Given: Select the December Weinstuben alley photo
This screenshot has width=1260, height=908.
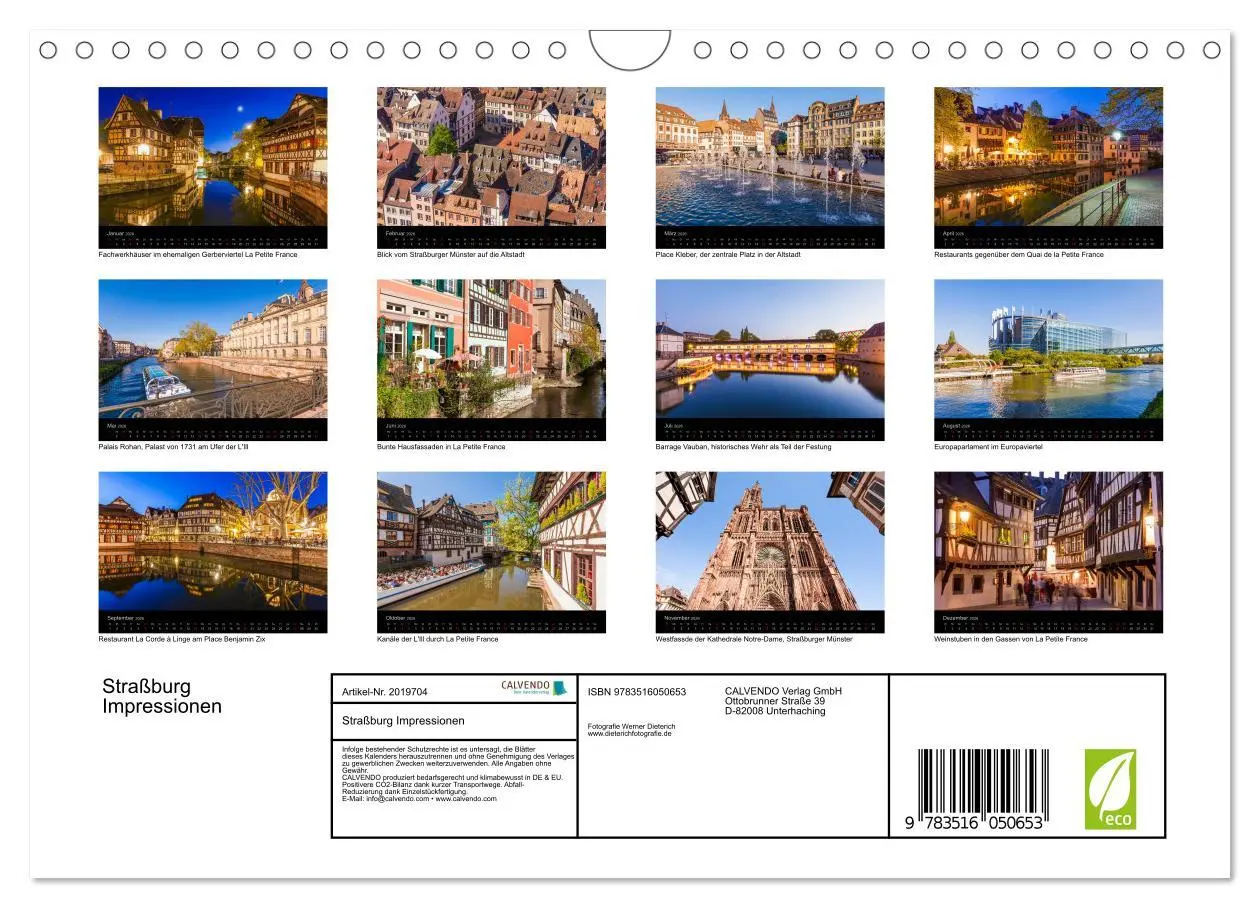Looking at the screenshot, I should click(1048, 541).
